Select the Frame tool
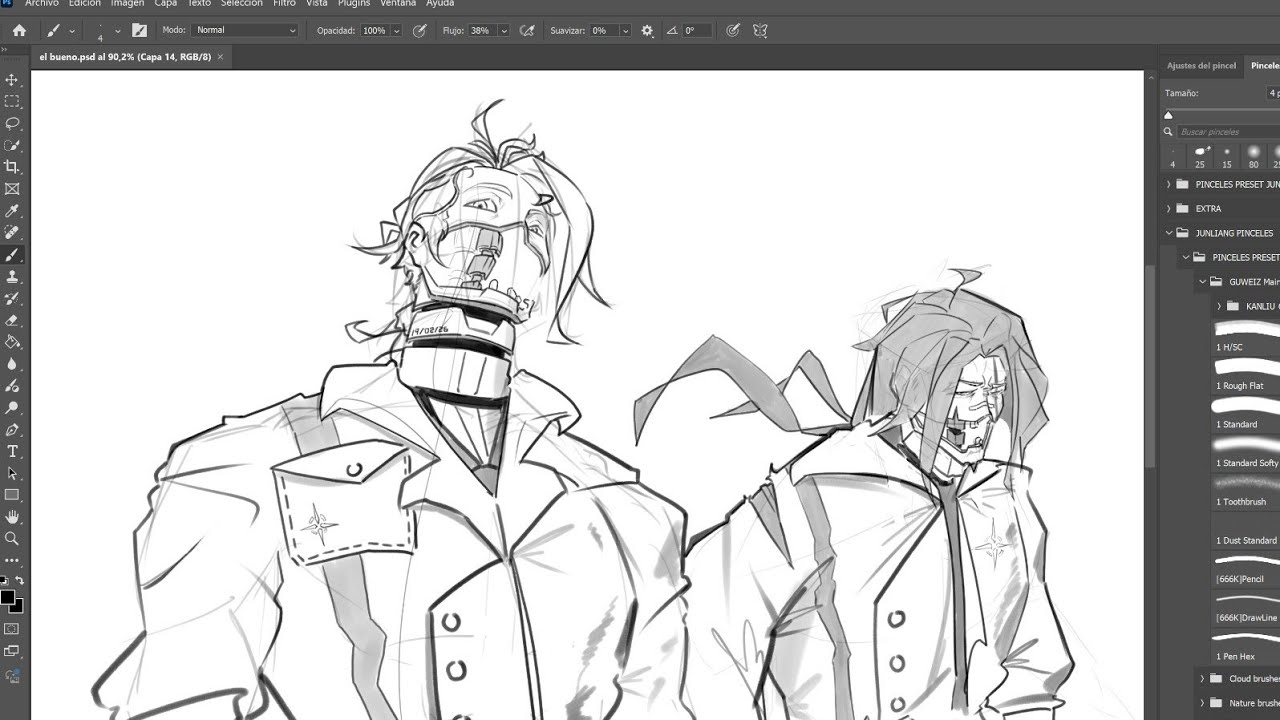Viewport: 1280px width, 720px height. (x=12, y=189)
